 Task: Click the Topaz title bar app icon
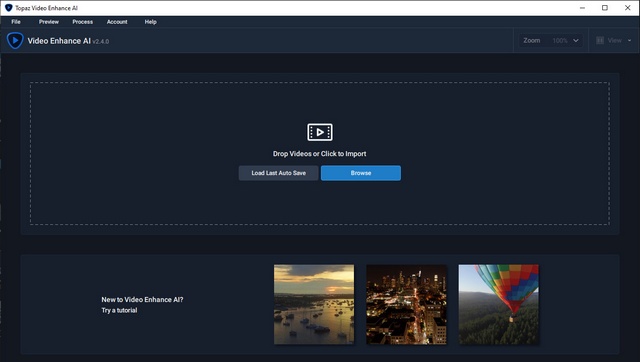coord(8,8)
